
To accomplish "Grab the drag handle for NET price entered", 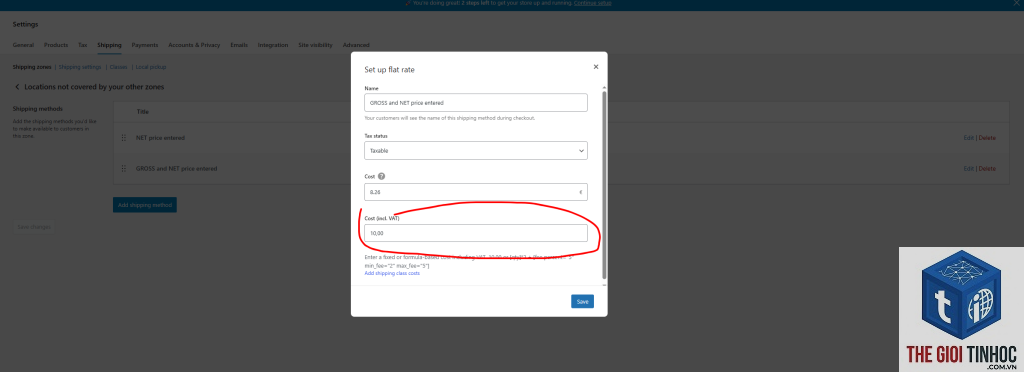I will 123,138.
